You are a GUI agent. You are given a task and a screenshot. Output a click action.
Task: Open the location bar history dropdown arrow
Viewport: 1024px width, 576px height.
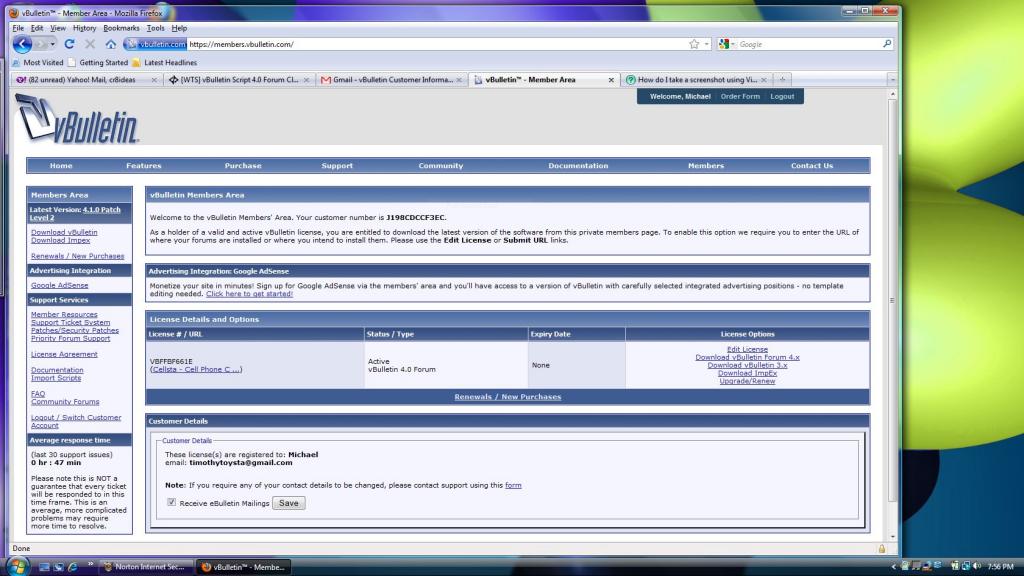point(707,44)
